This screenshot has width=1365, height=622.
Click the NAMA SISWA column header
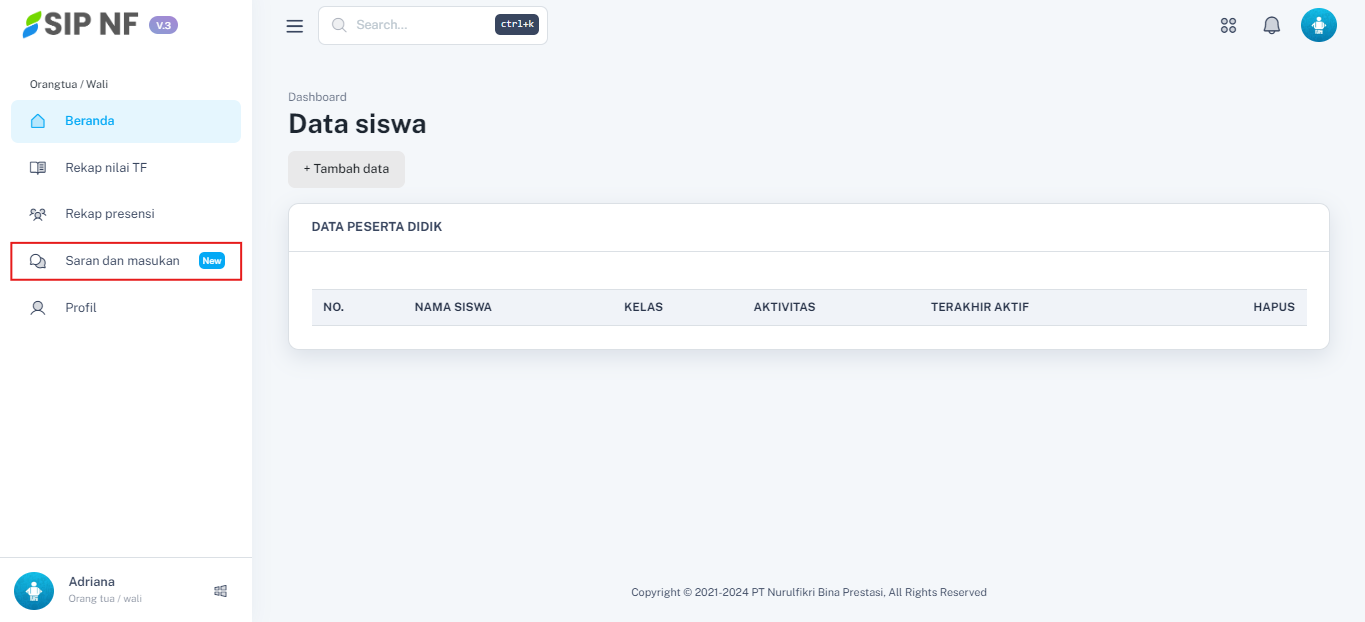tap(453, 307)
